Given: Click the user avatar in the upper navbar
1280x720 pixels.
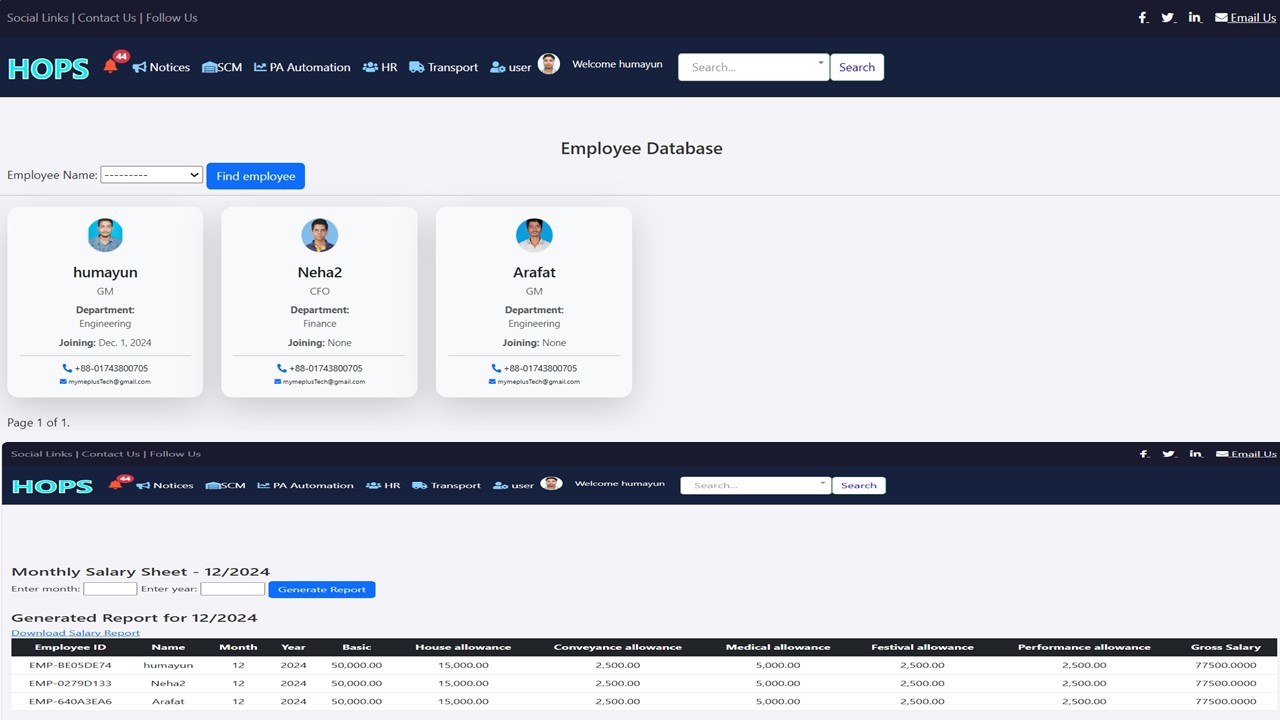Looking at the screenshot, I should click(x=549, y=64).
